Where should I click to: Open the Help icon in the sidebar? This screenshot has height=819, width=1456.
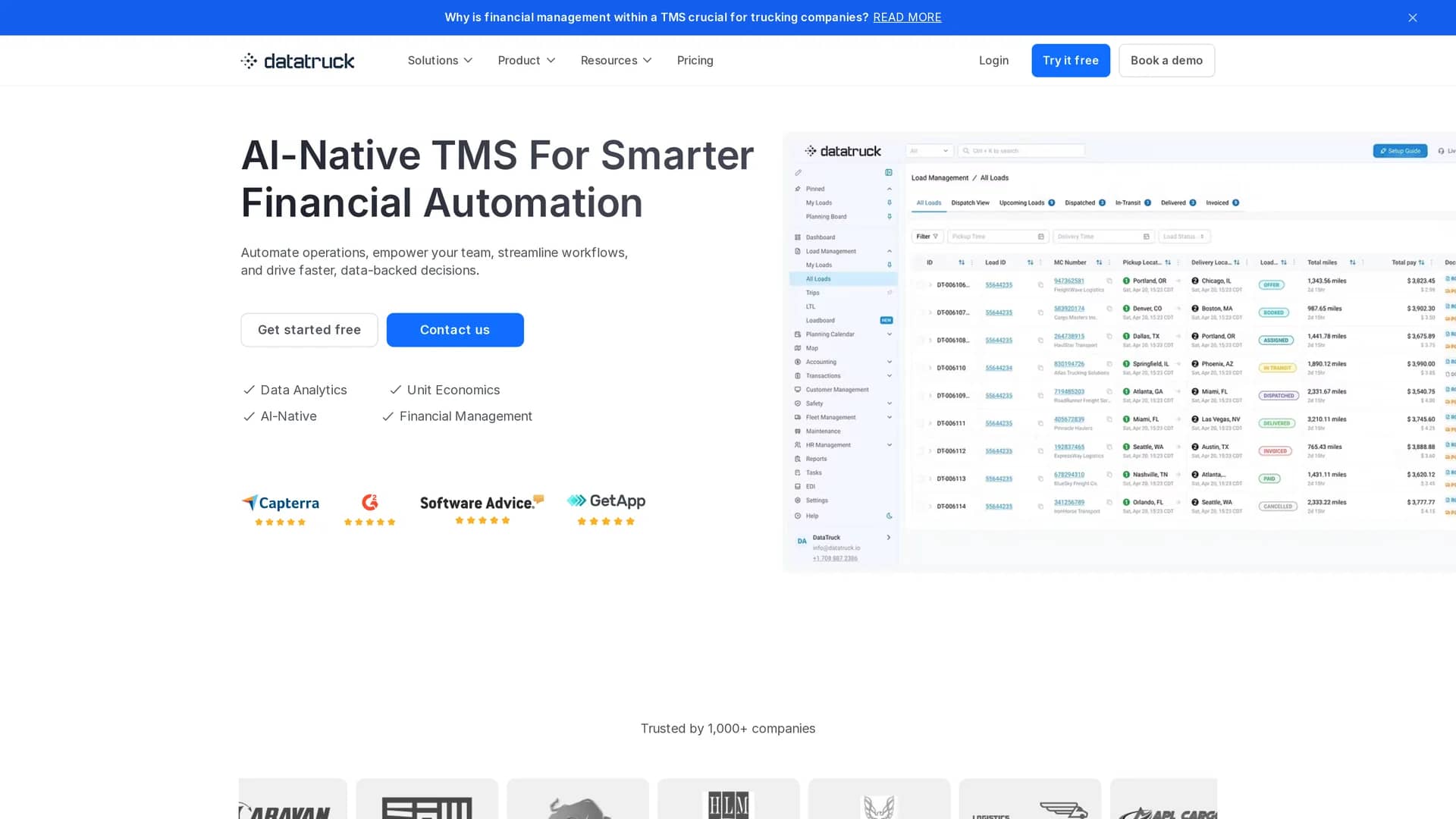click(x=798, y=516)
